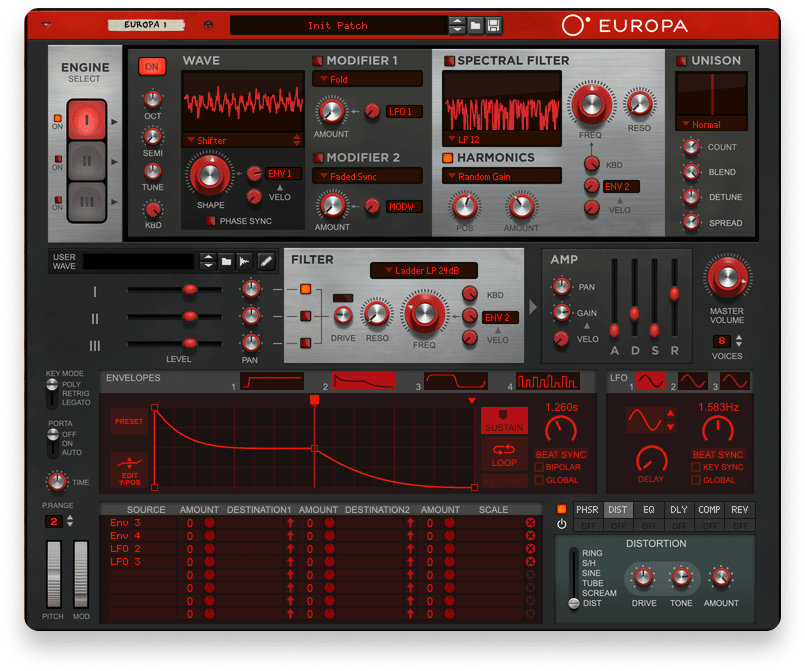Image resolution: width=805 pixels, height=671 pixels.
Task: Click the envelope BEAT SYNC button
Action: pyautogui.click(x=561, y=455)
